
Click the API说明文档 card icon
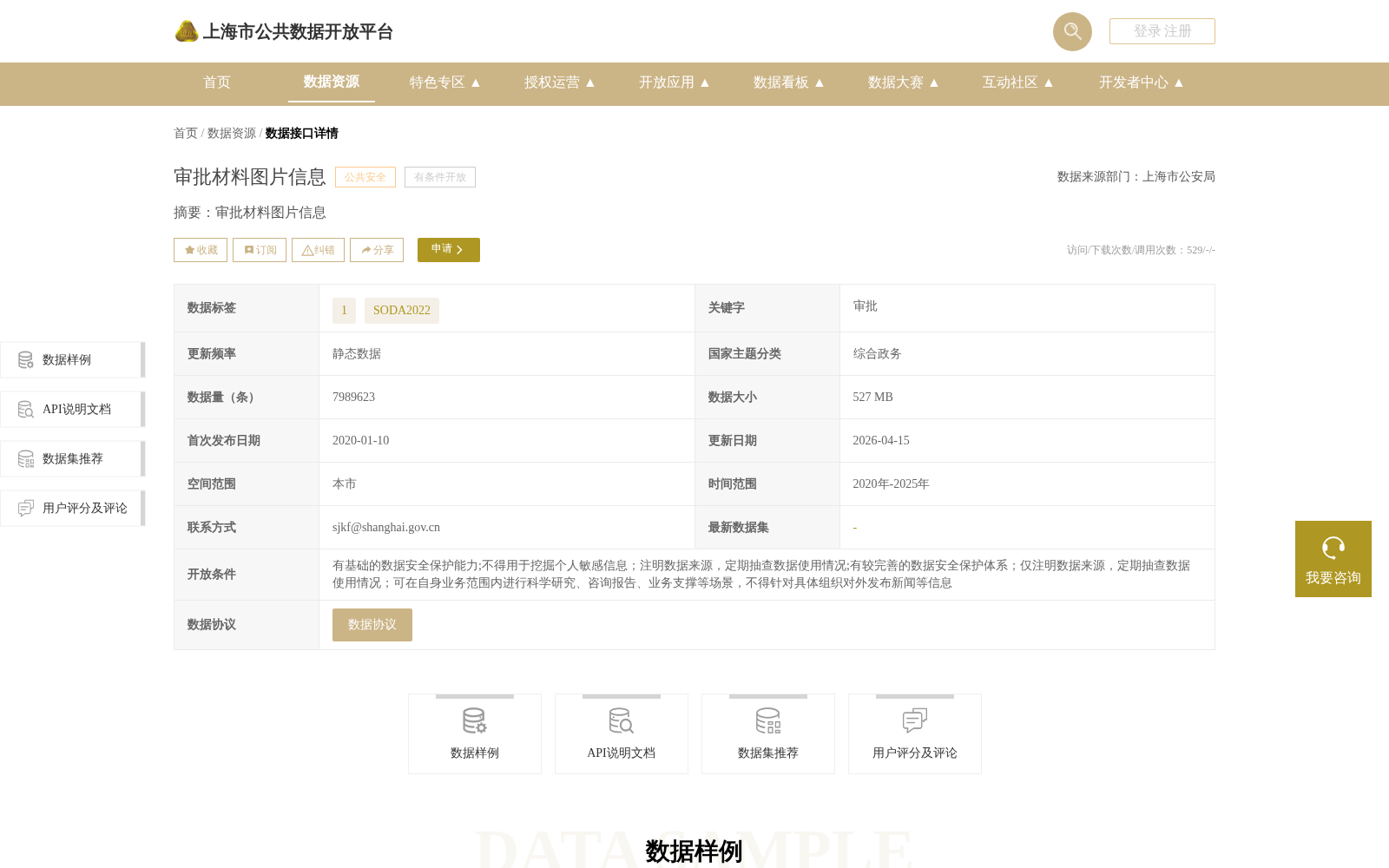(622, 720)
